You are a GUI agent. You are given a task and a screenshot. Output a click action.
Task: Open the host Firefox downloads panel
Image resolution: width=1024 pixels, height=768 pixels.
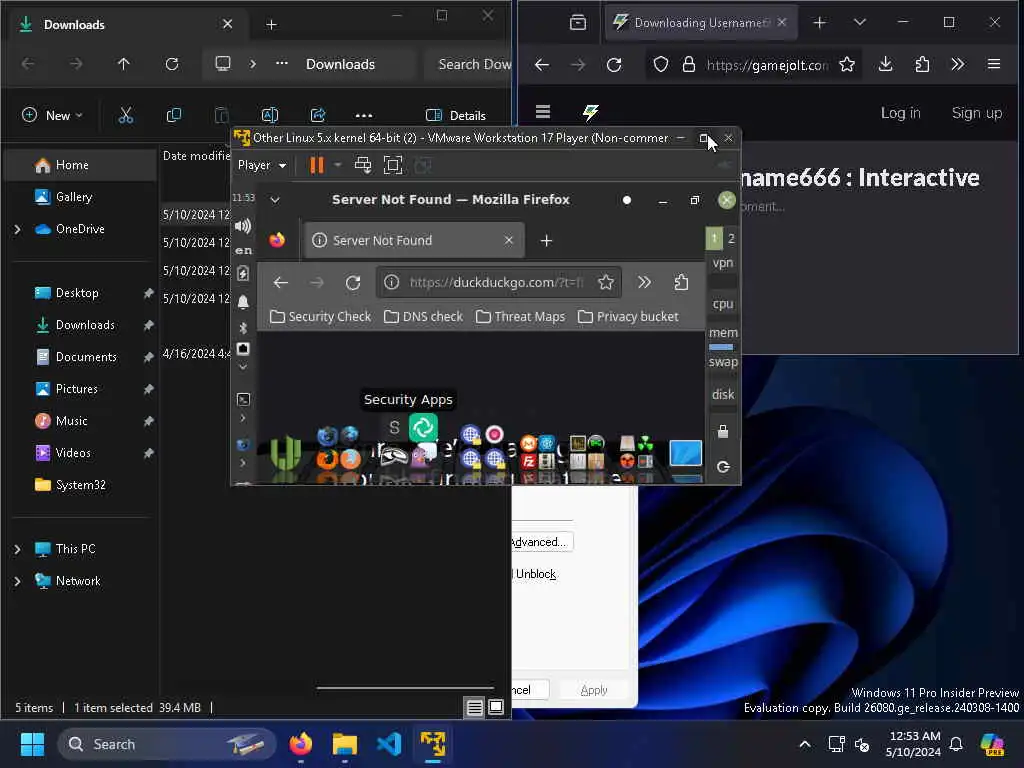(x=886, y=64)
